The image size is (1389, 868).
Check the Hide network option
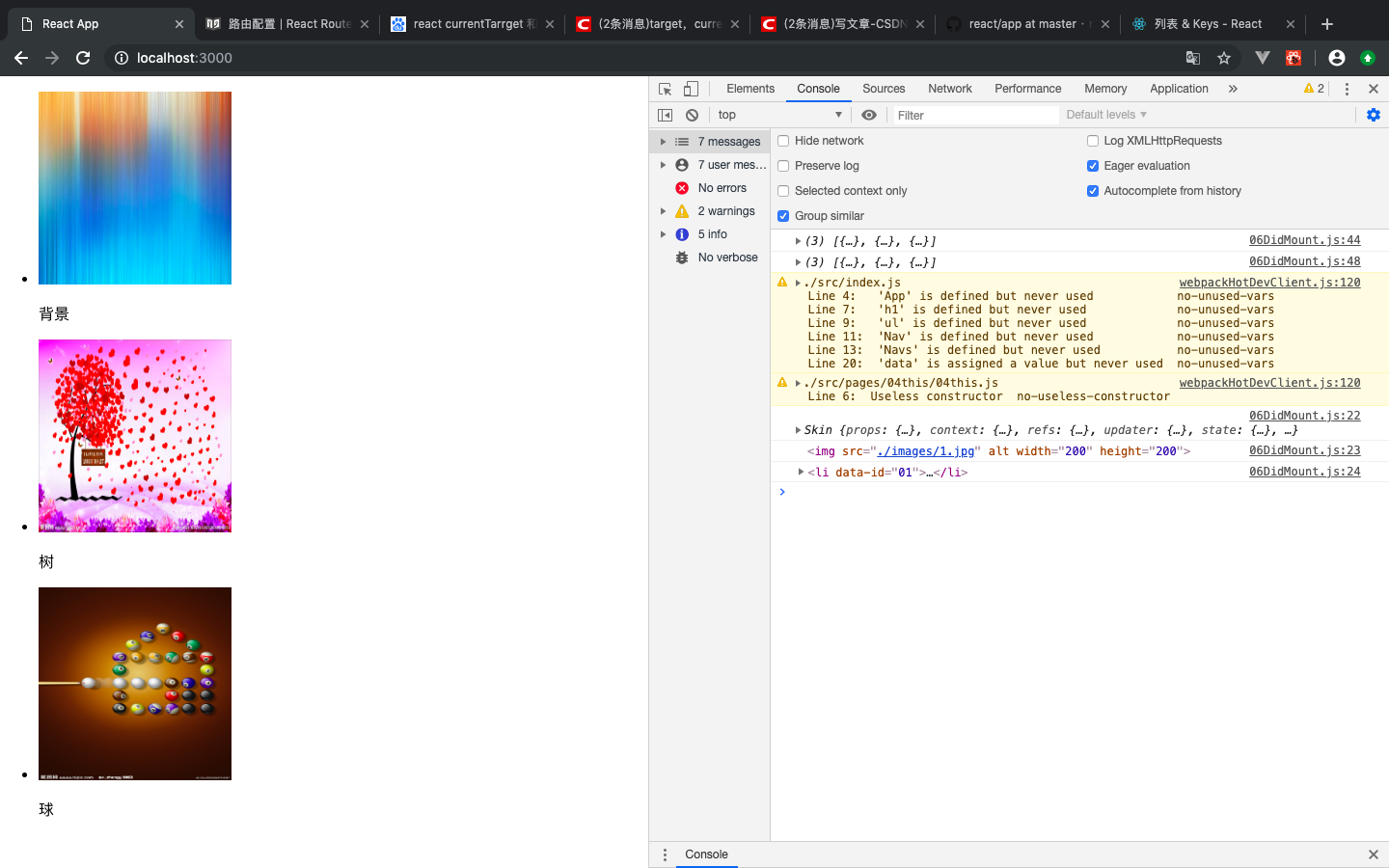pos(782,141)
